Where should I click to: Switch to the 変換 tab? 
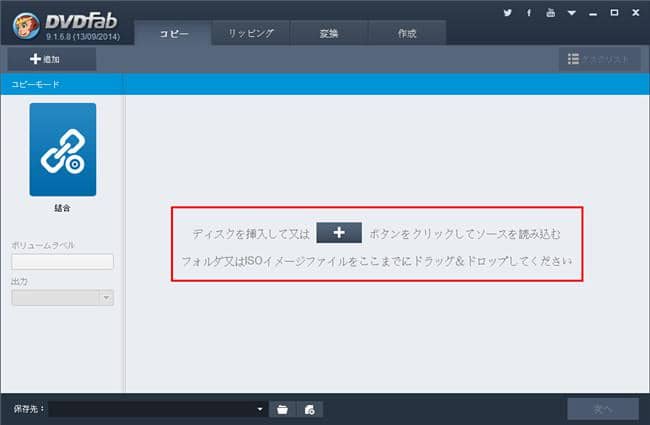tap(329, 33)
